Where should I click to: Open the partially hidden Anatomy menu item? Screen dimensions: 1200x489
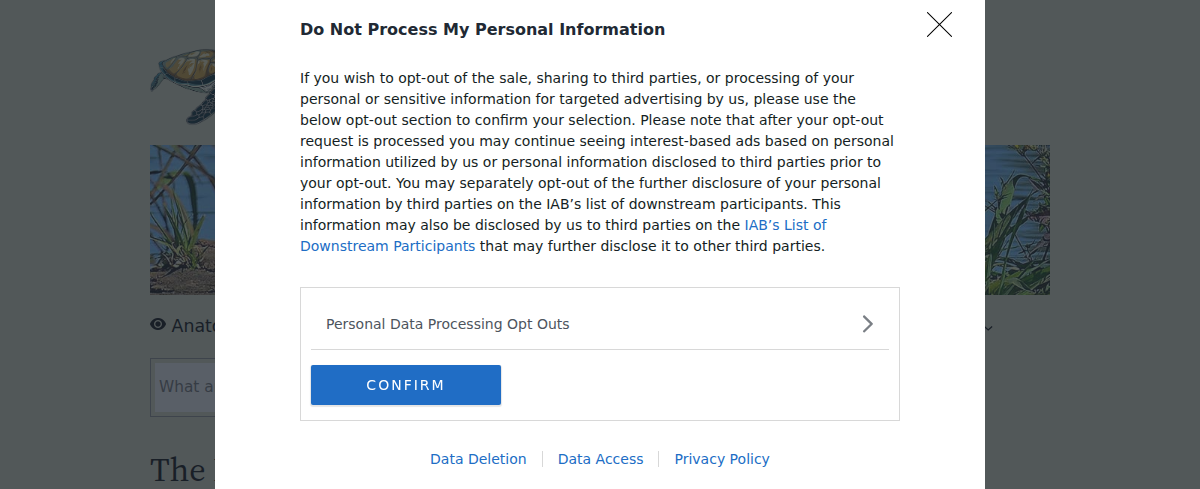(194, 326)
